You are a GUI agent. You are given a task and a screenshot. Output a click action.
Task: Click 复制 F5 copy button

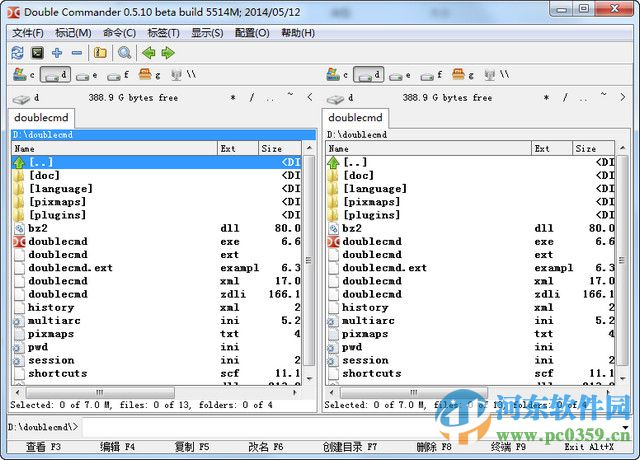pos(192,447)
